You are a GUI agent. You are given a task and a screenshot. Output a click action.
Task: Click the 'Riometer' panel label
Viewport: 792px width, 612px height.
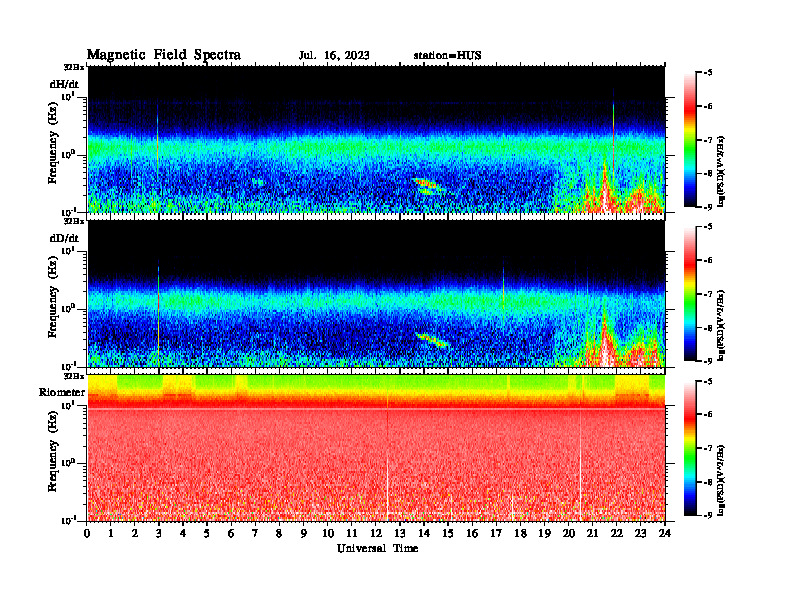(62, 392)
